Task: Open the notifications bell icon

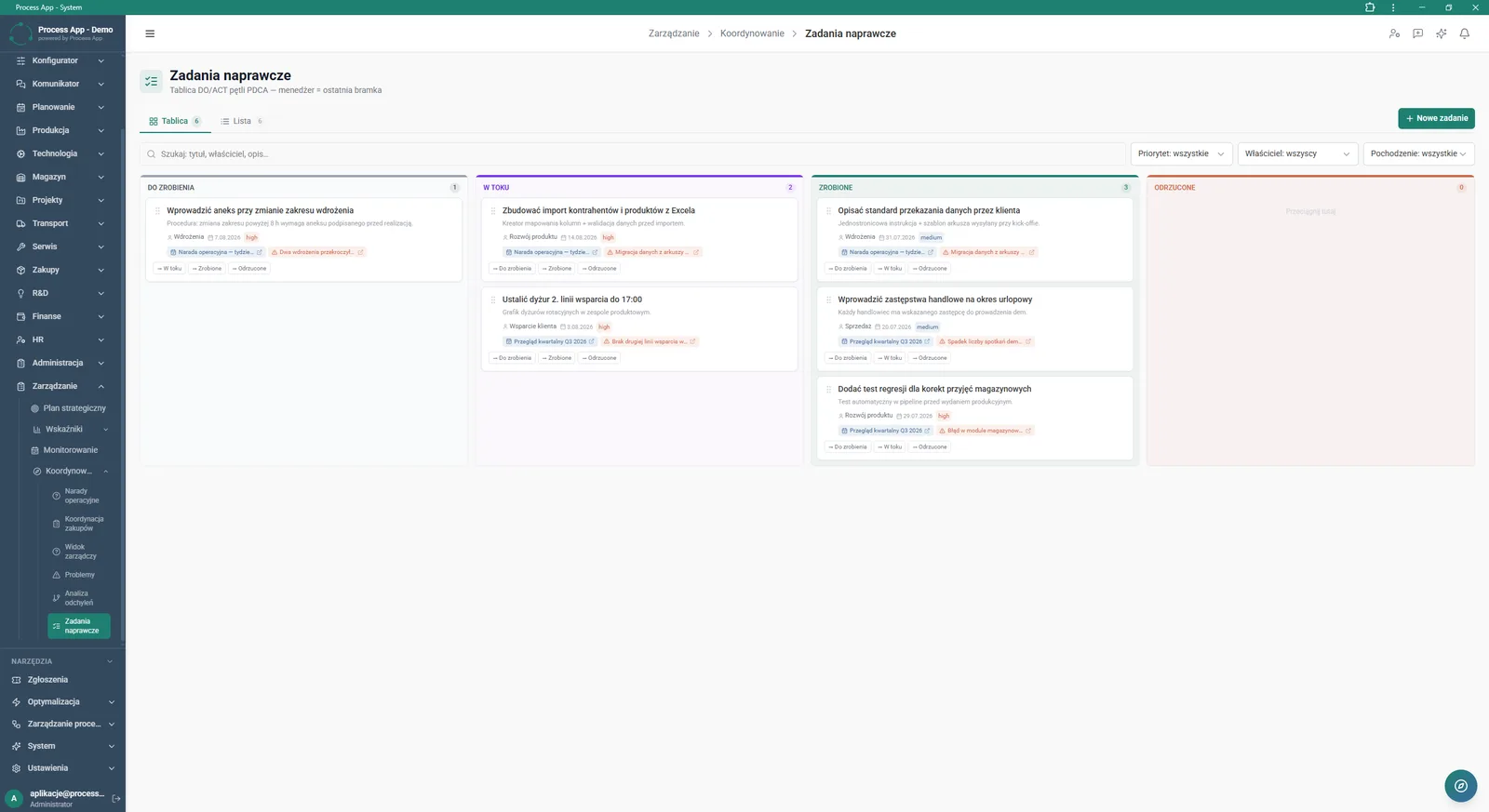Action: pyautogui.click(x=1464, y=33)
